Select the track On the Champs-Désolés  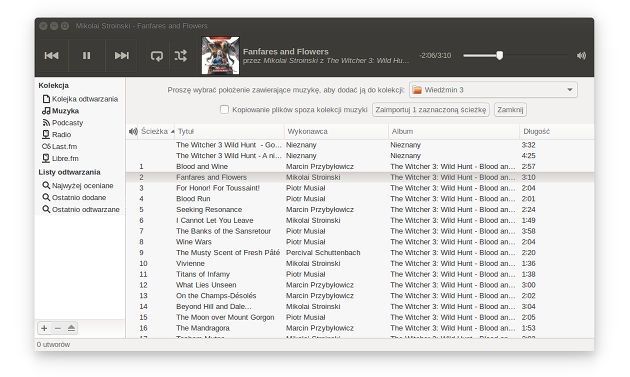360,296
